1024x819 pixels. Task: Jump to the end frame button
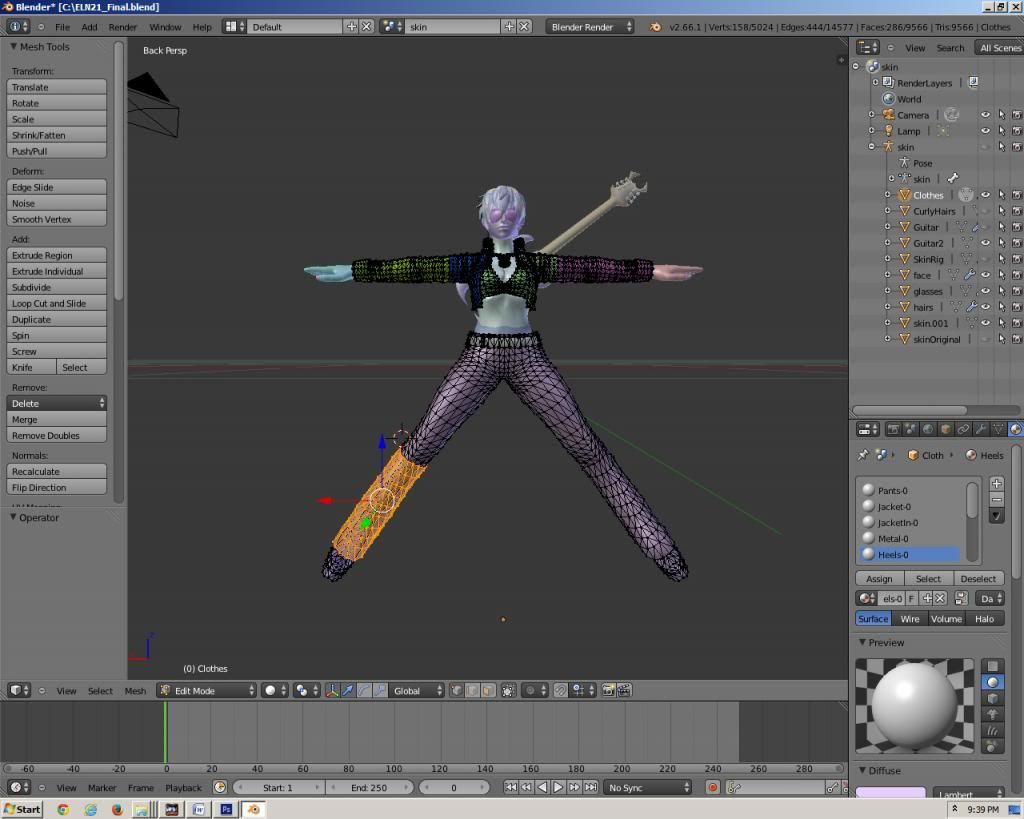[x=591, y=788]
